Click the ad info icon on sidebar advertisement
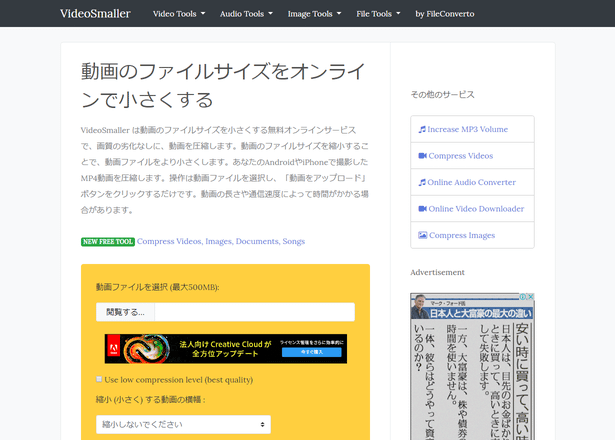Viewport: 615px width, 440px height. (523, 296)
